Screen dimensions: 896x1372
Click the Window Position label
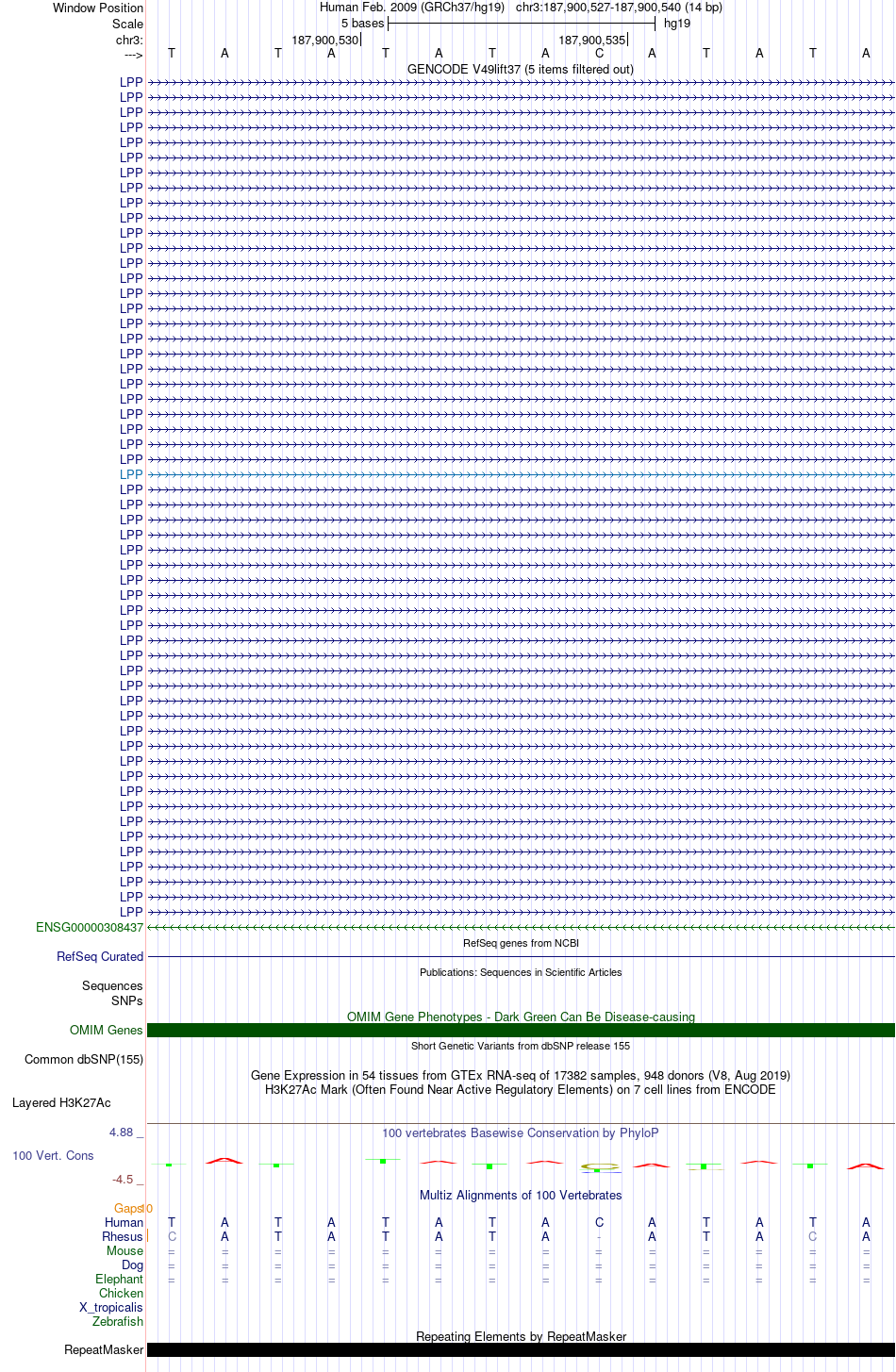(98, 8)
